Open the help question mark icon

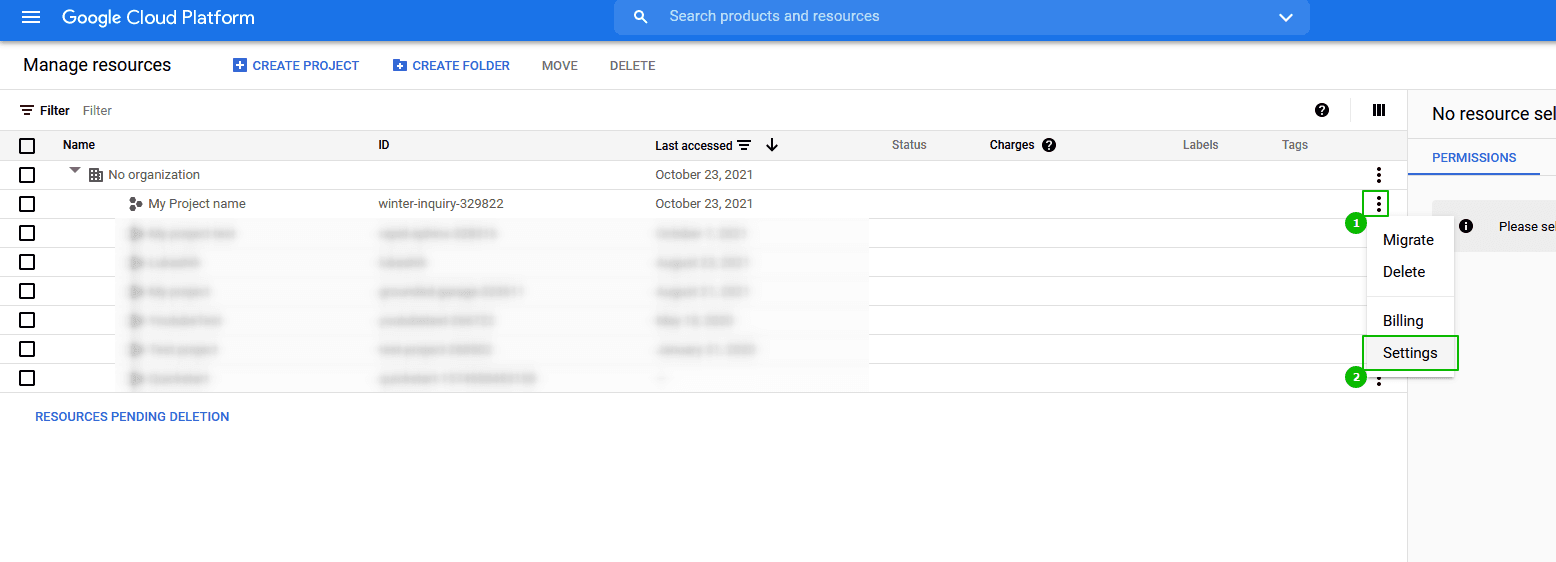pos(1322,110)
